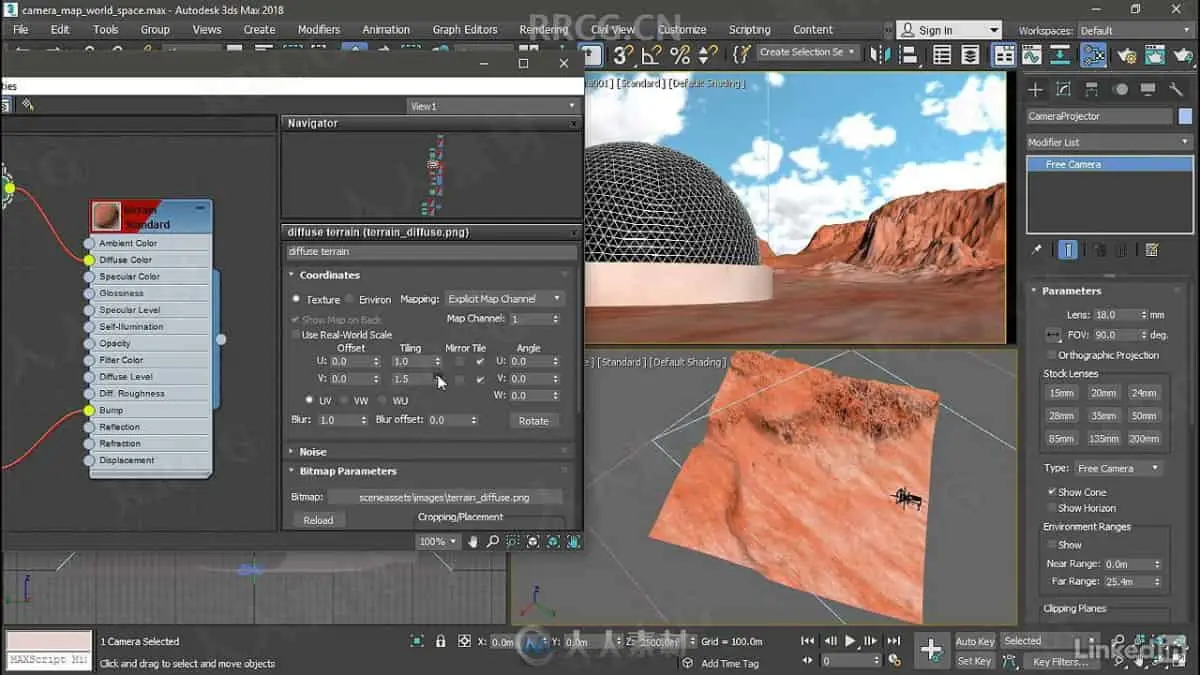The width and height of the screenshot is (1200, 675).
Task: Click the Angle Snap toggle icon
Action: coord(652,56)
